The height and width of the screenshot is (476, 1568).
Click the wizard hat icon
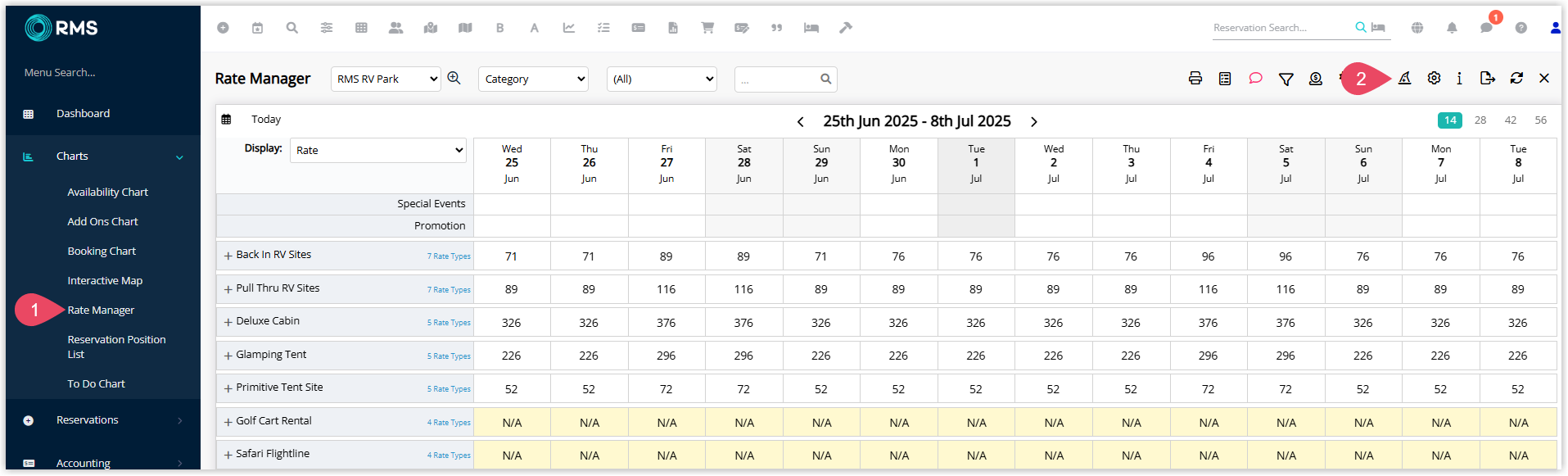[x=1404, y=79]
